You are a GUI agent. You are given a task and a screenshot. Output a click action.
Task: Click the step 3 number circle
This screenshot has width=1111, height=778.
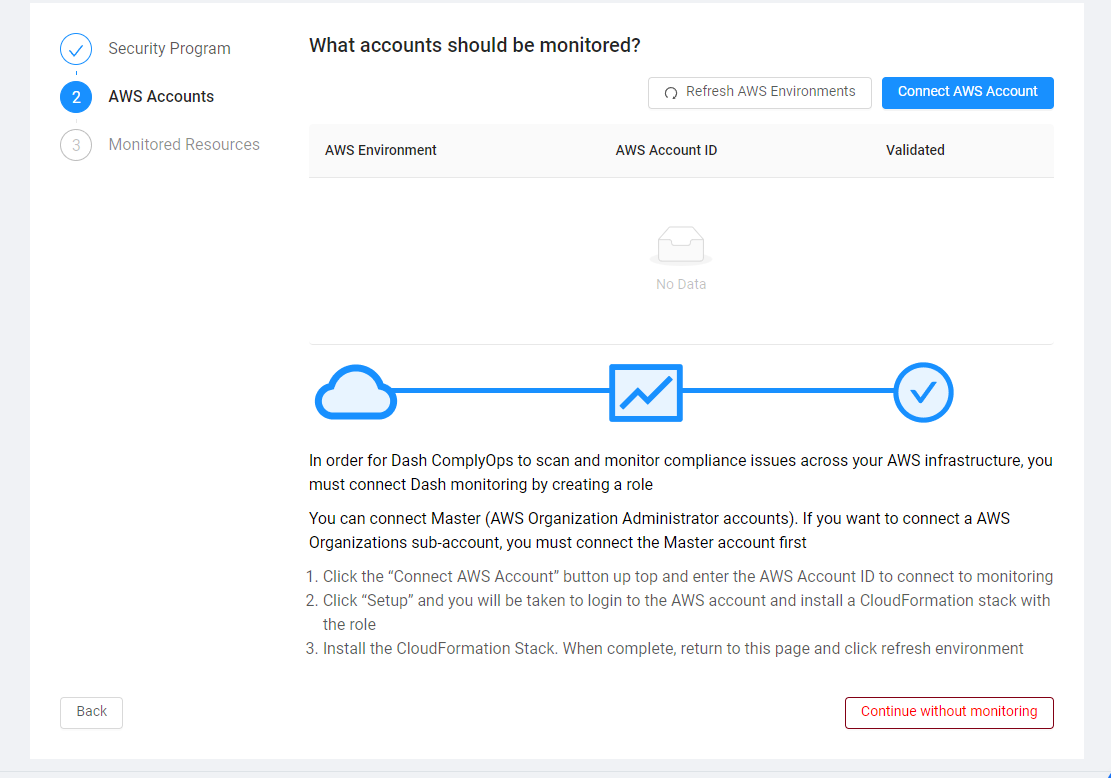point(76,145)
